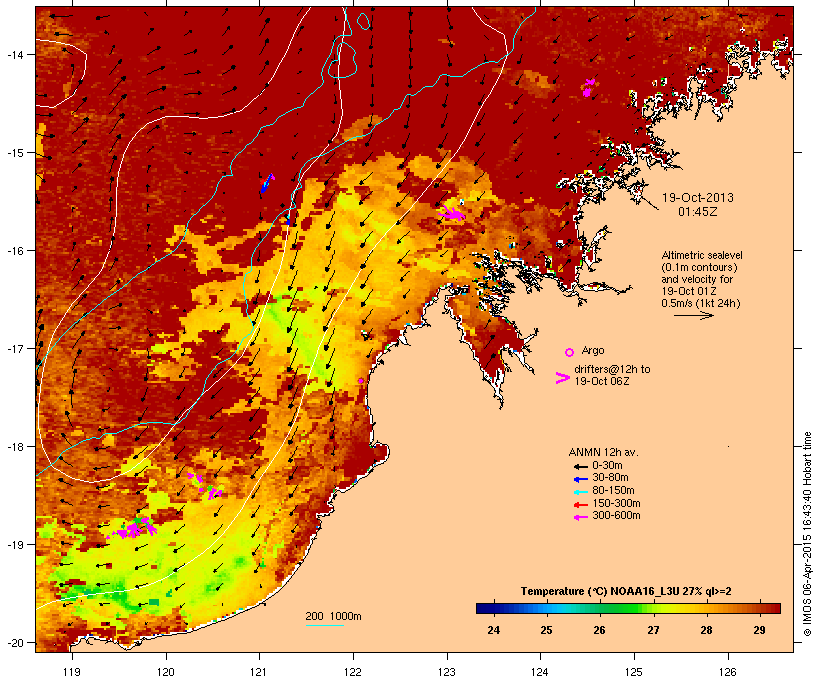
Task: Click the magenta 300-600m arrow legend icon
Action: (580, 517)
